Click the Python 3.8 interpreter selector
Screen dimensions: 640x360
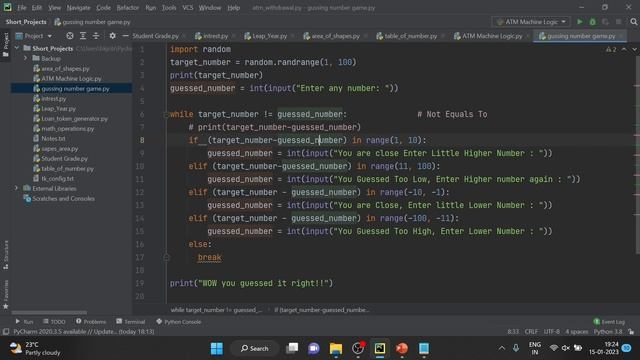(608, 331)
